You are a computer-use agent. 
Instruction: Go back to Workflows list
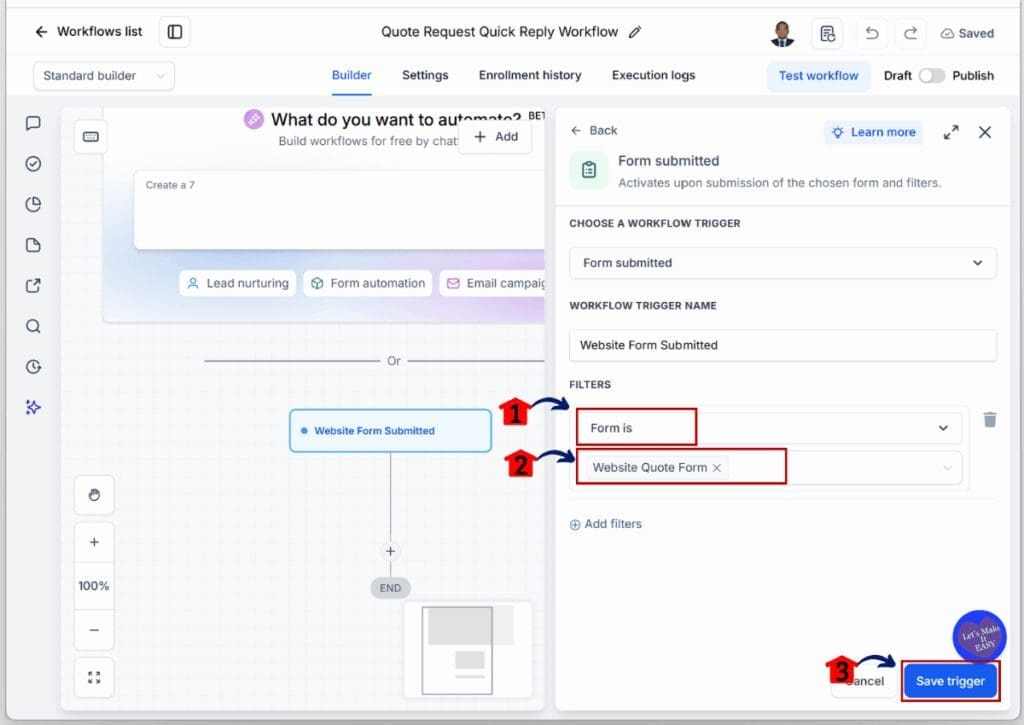(88, 31)
